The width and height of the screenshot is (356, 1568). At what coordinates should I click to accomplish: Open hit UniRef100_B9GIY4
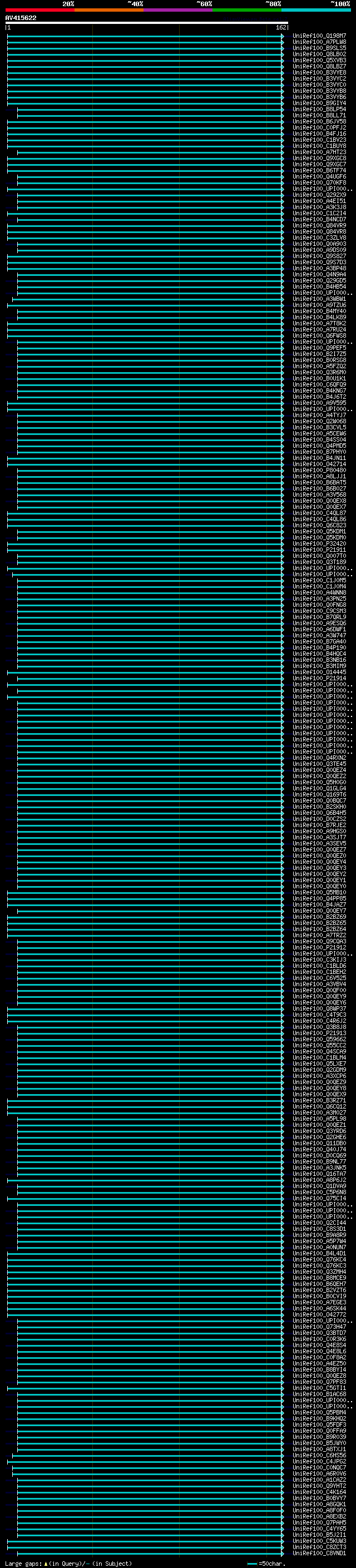coord(319,103)
